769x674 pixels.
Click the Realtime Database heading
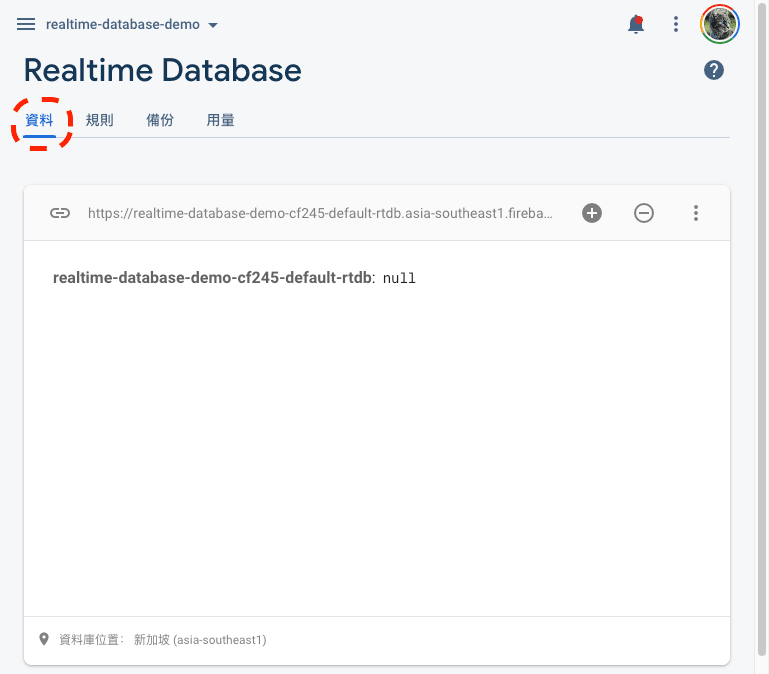tap(162, 70)
